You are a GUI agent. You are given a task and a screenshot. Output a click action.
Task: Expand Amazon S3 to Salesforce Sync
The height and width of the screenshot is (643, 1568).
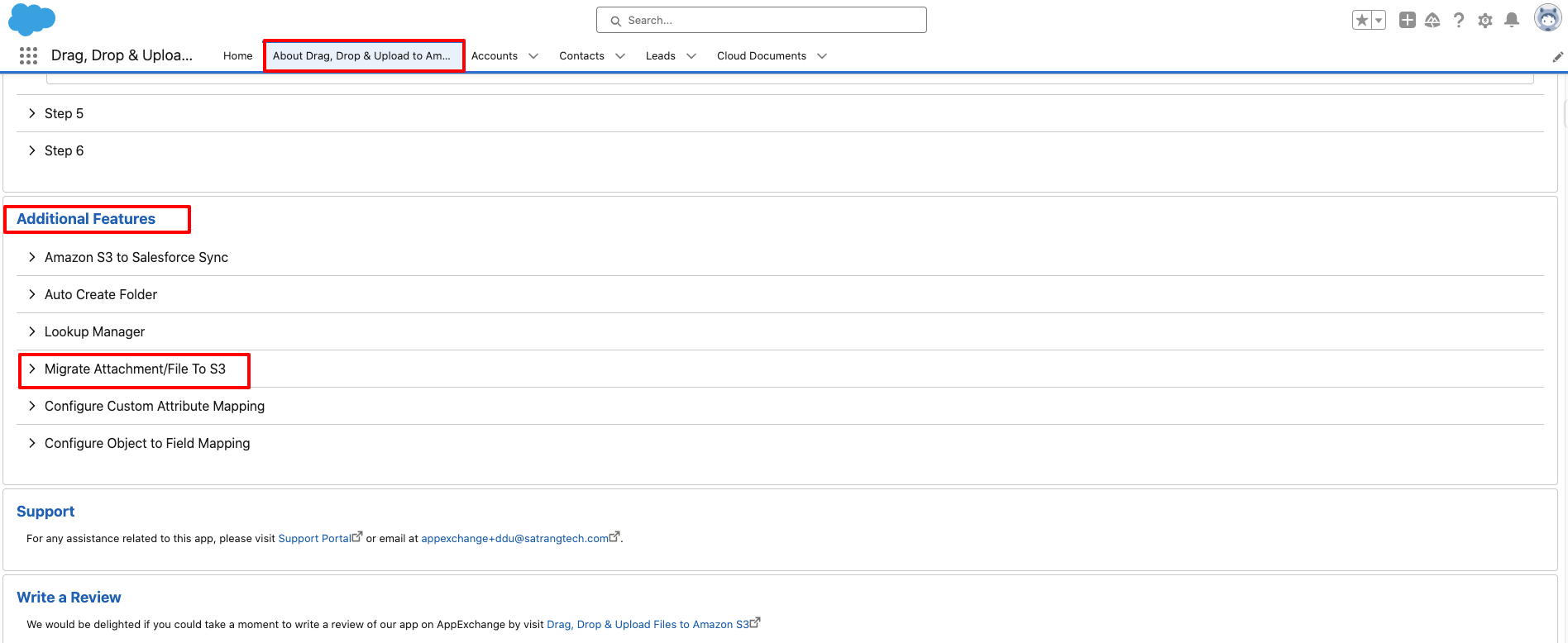tap(780, 257)
